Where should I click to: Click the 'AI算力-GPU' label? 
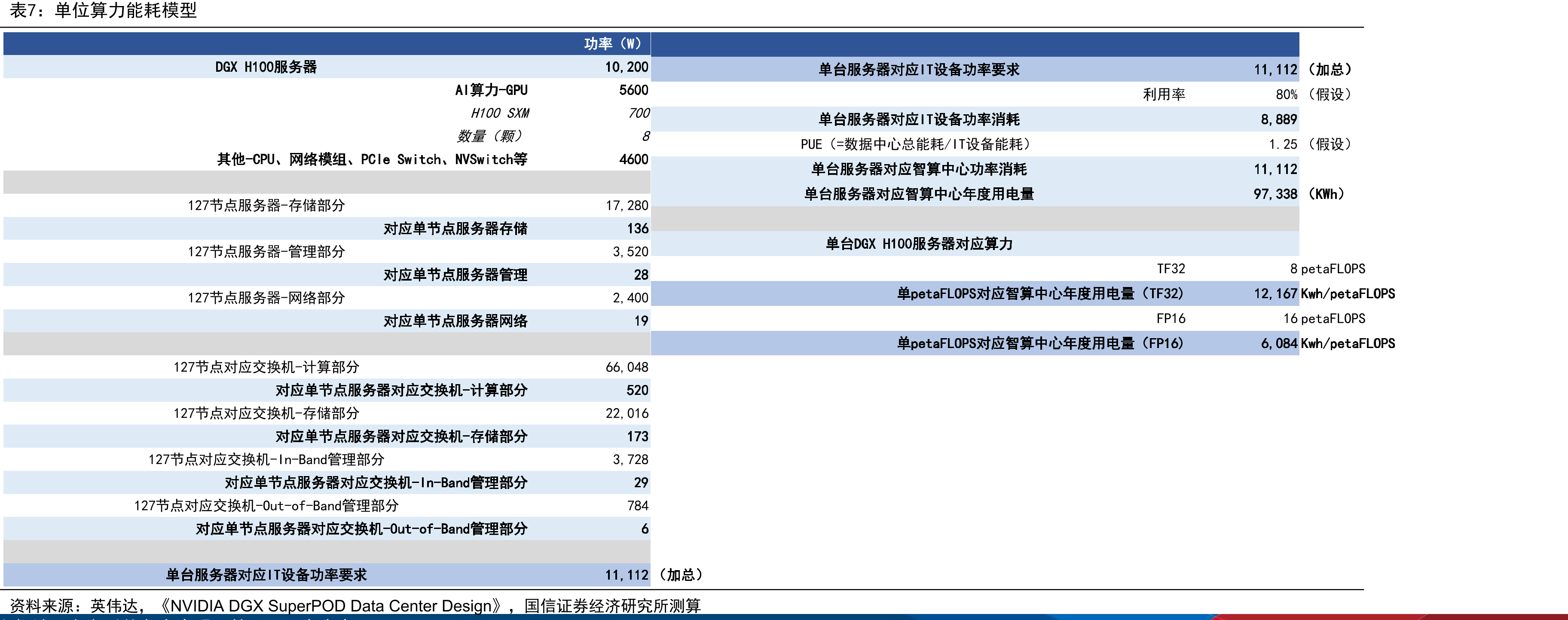tap(491, 90)
